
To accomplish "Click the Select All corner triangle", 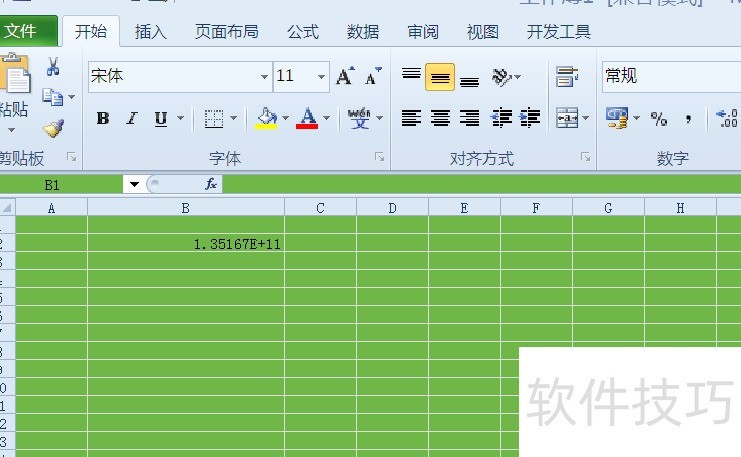I will point(8,207).
